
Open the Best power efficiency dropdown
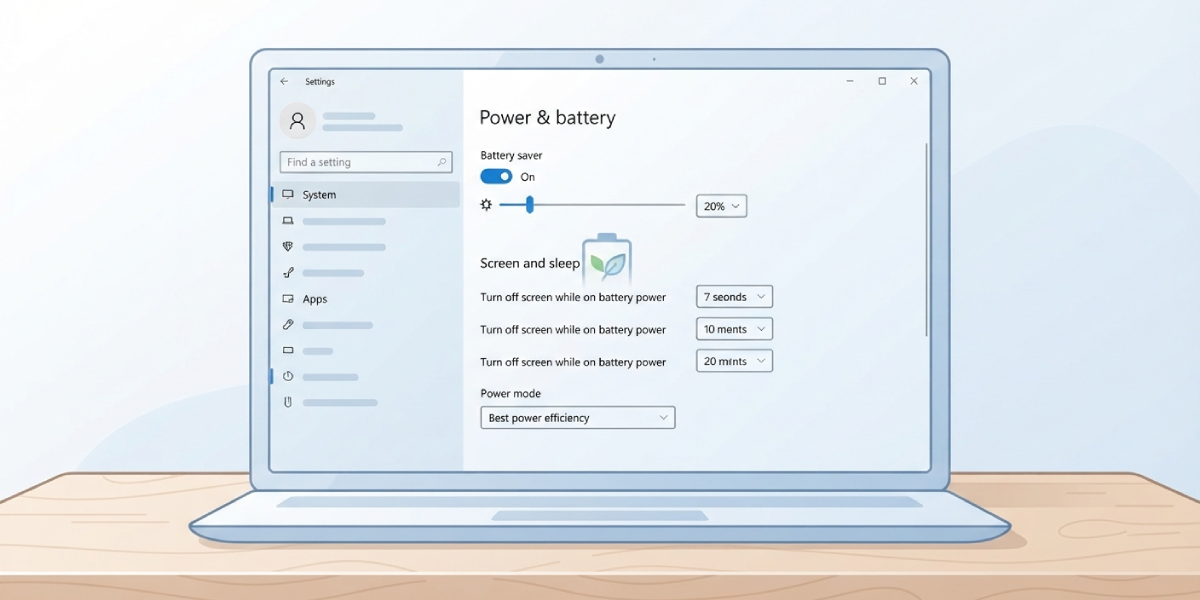point(578,418)
